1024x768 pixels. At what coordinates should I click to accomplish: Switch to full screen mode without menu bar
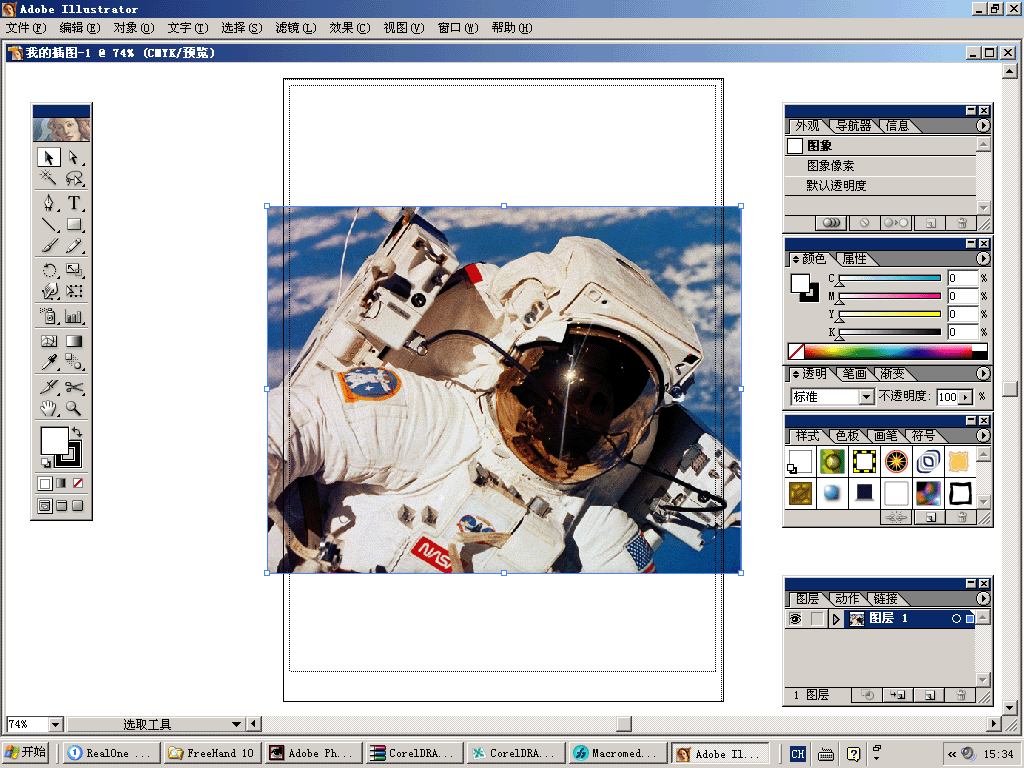78,505
